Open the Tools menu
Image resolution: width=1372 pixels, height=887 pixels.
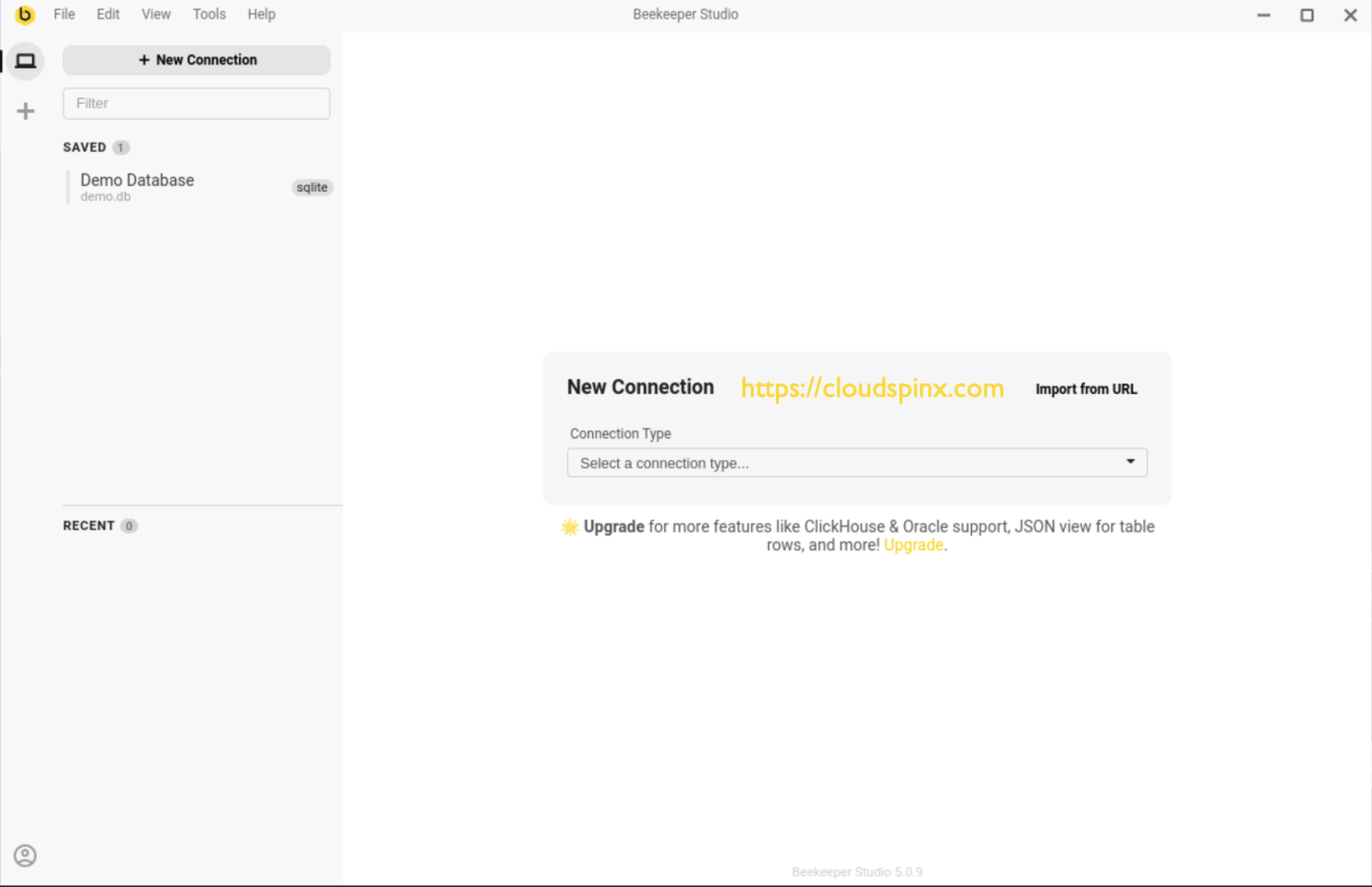(x=209, y=14)
